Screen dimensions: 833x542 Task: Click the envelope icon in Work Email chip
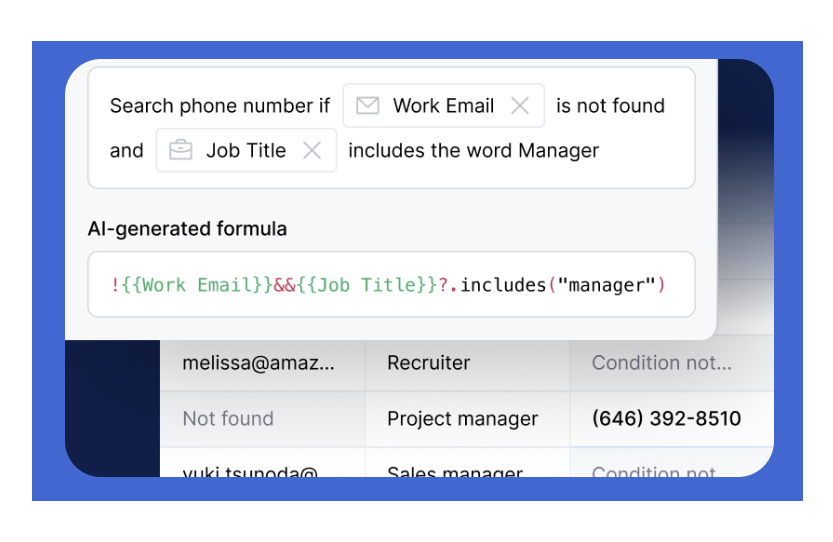(368, 106)
